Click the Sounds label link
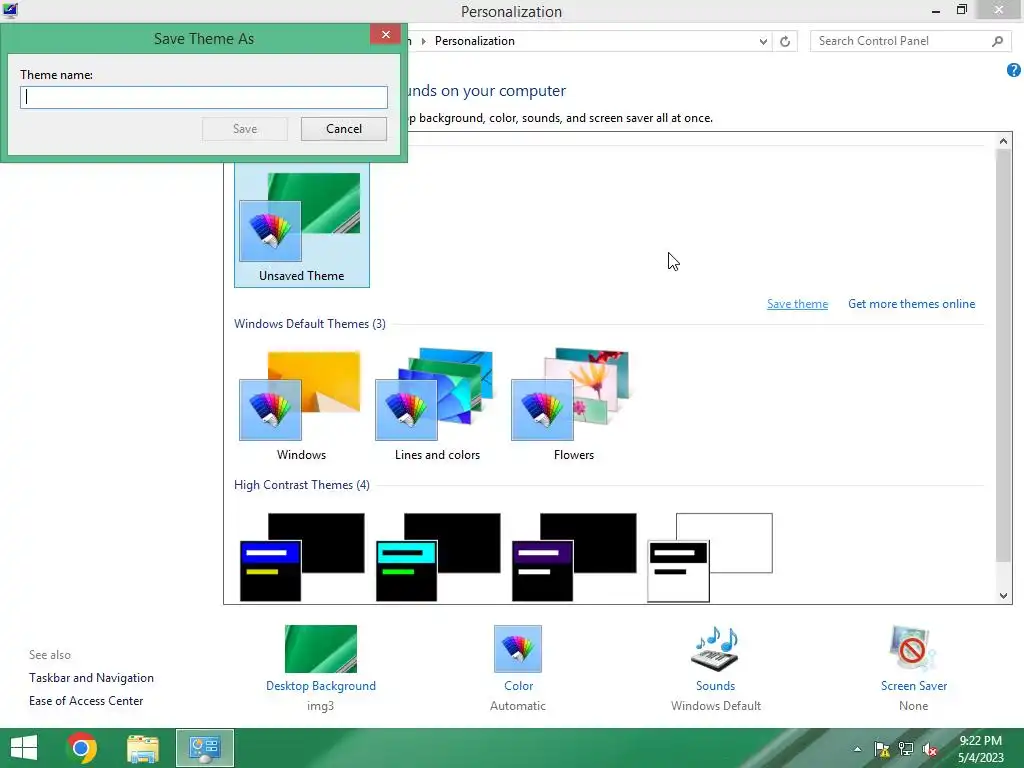 pos(715,686)
